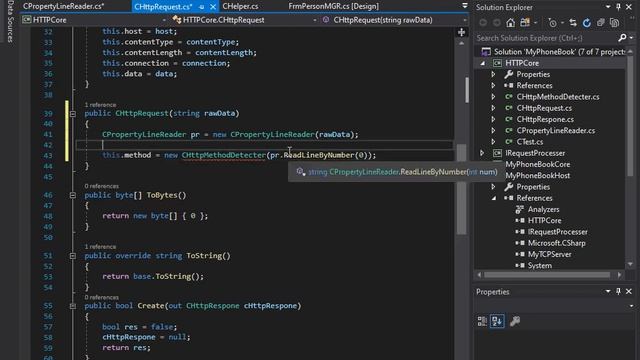Open the document tabs overflow dropdown
640x360 pixels.
(x=464, y=6)
